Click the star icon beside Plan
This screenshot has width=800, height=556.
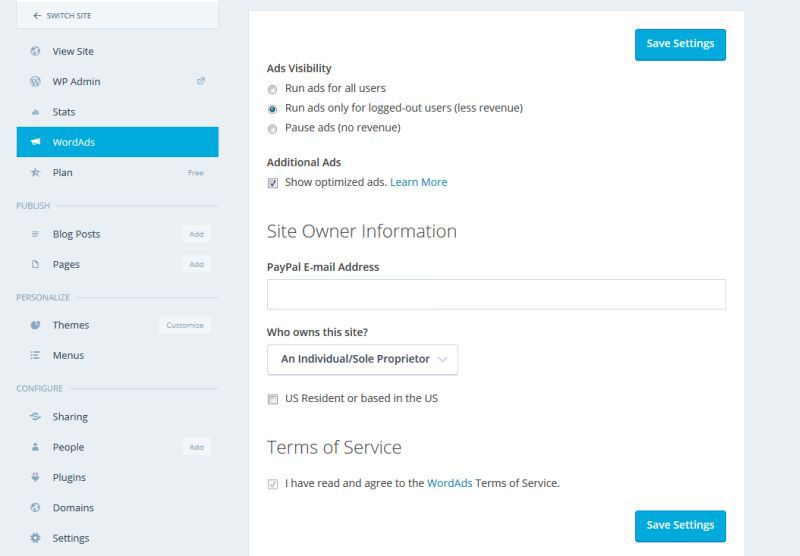coord(35,173)
